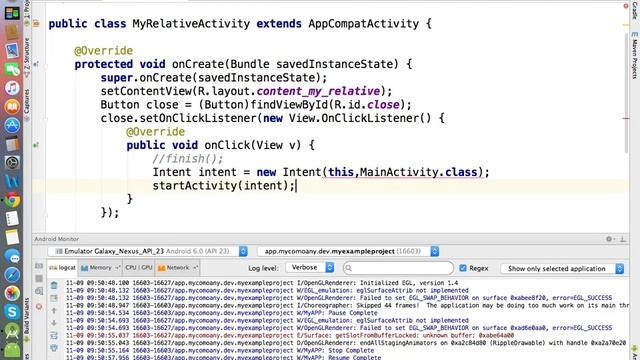Screen dimensions: 640x360
Task: Switch to the Network monitor tab
Action: (x=178, y=268)
